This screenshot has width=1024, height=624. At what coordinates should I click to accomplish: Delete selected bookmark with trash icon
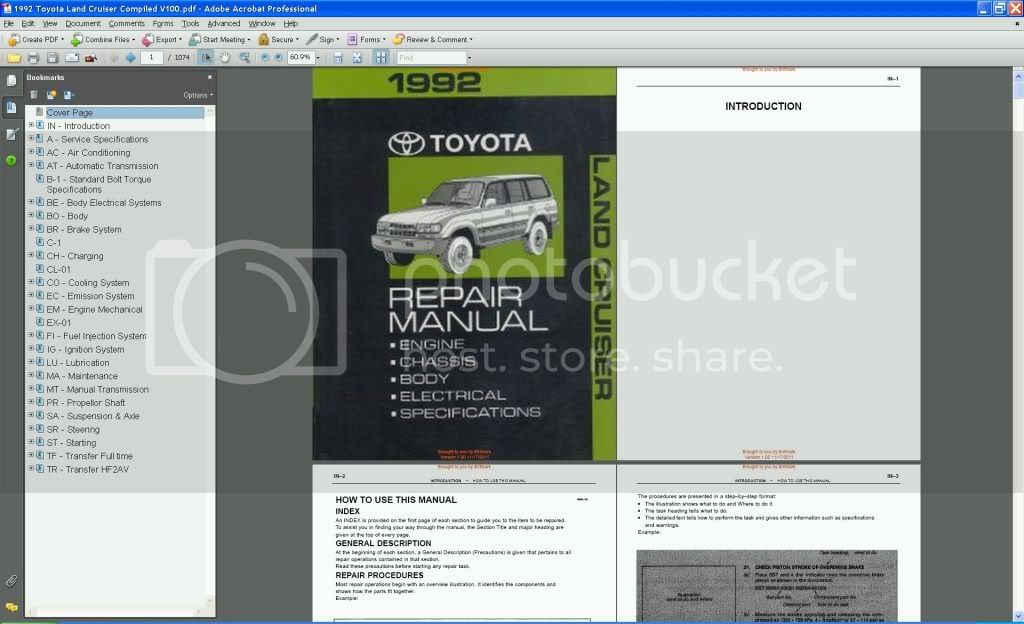click(x=33, y=95)
